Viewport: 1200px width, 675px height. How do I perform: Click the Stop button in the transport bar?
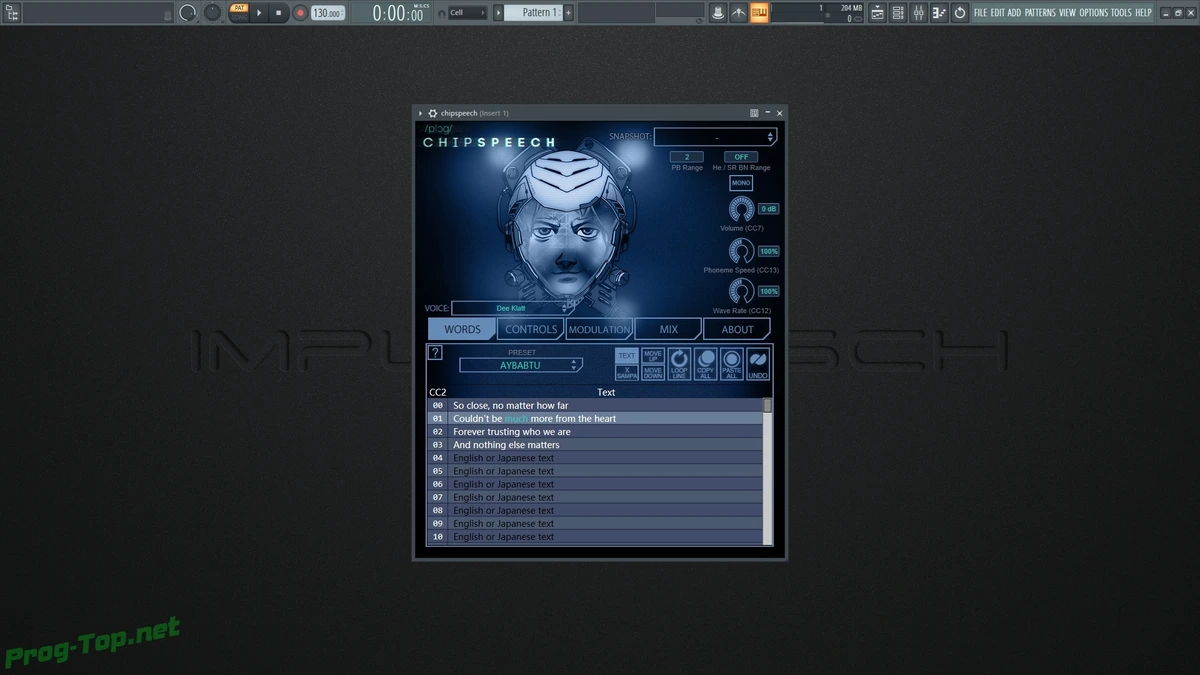(279, 13)
